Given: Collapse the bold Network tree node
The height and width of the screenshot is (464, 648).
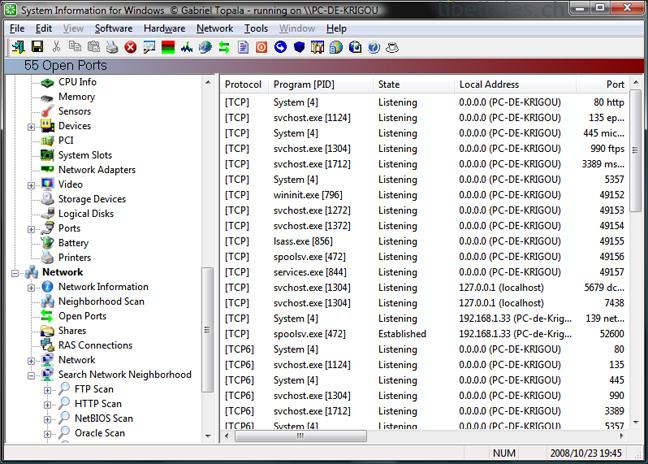Looking at the screenshot, I should click(15, 272).
